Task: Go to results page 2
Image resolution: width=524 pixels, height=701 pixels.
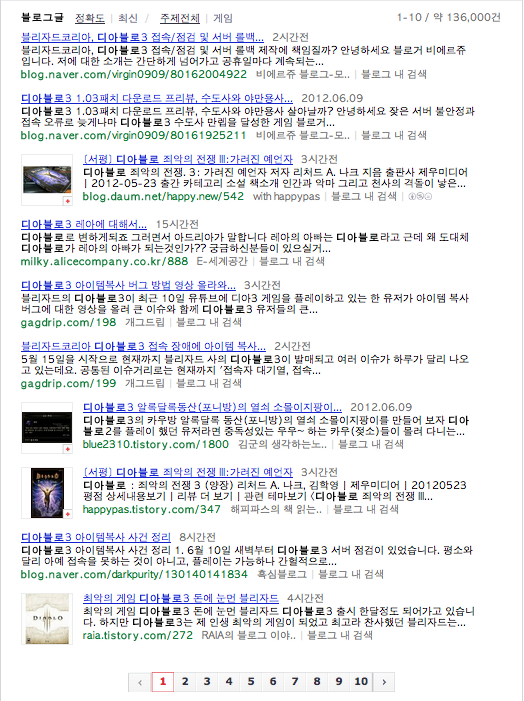Action: click(185, 682)
